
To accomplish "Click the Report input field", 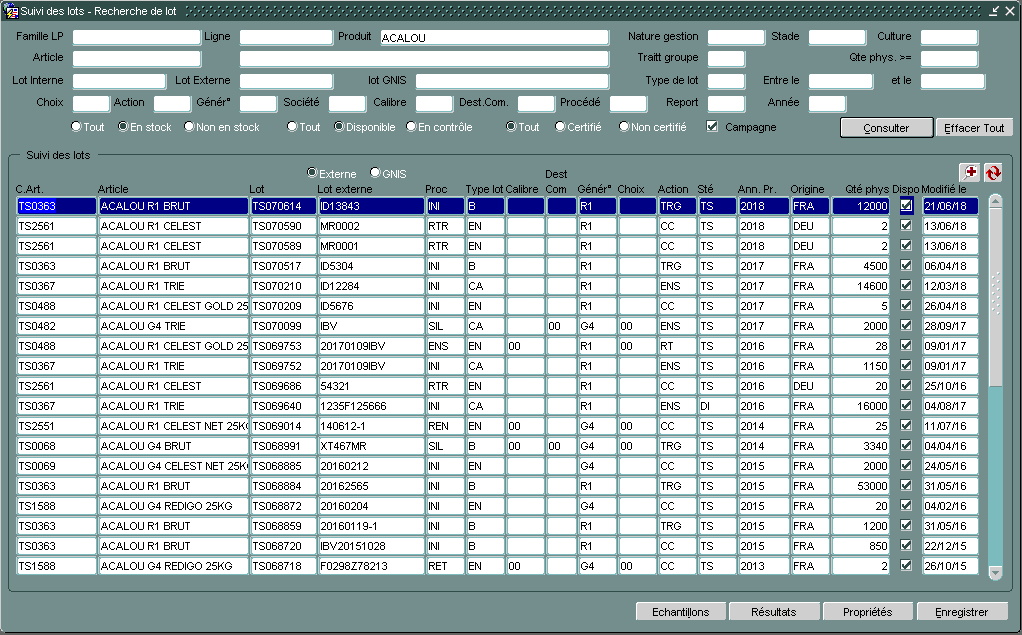I will click(726, 103).
